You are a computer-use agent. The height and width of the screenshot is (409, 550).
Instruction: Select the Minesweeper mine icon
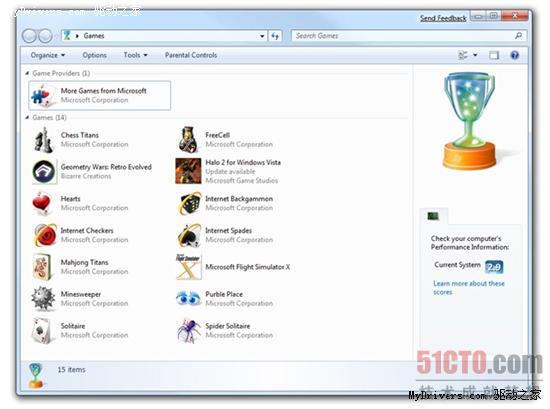coord(43,299)
